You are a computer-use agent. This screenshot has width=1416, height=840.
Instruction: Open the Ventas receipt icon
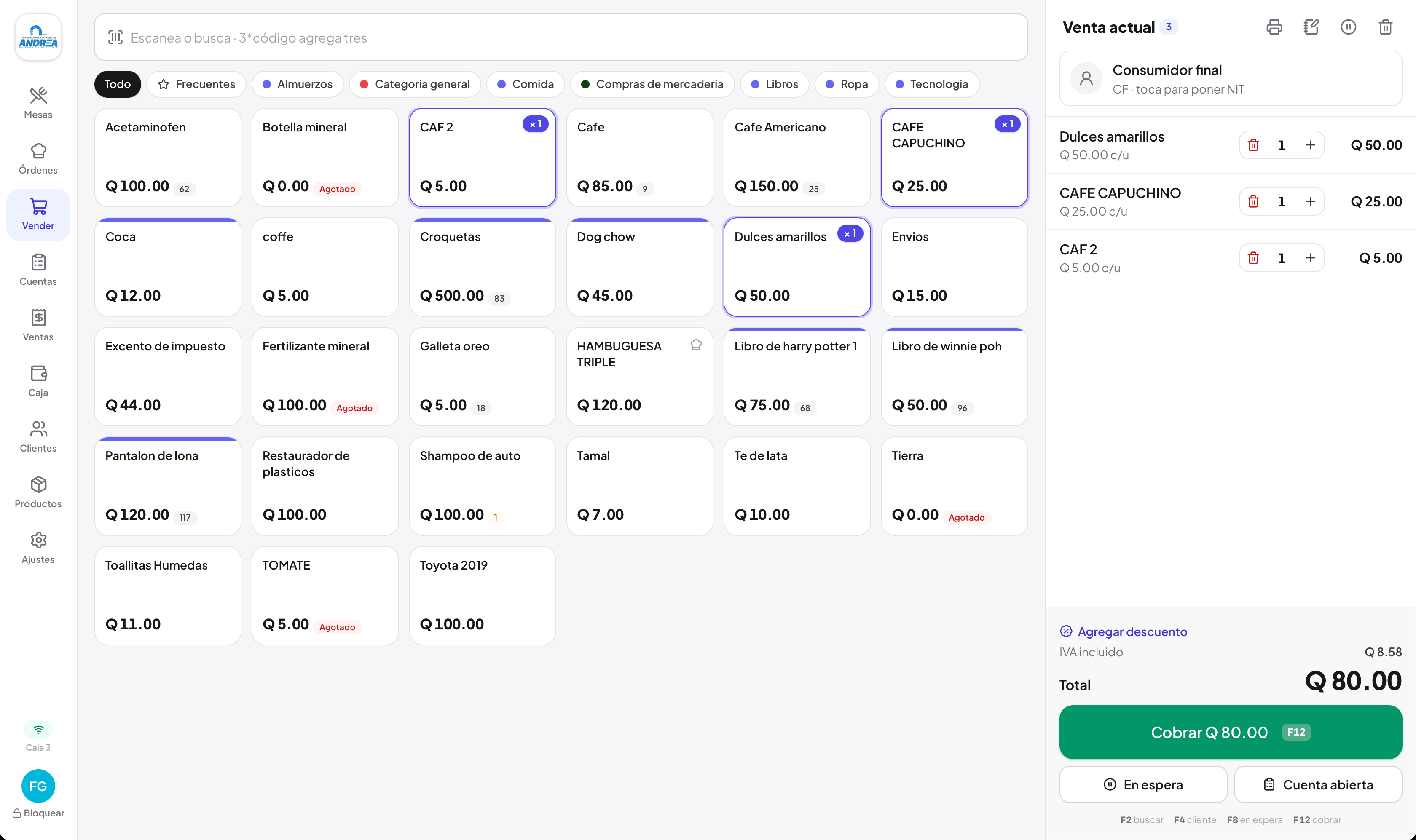pyautogui.click(x=38, y=318)
